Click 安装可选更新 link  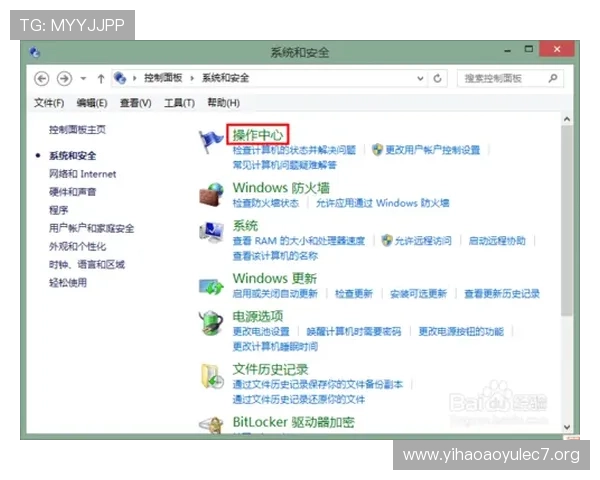pos(419,294)
